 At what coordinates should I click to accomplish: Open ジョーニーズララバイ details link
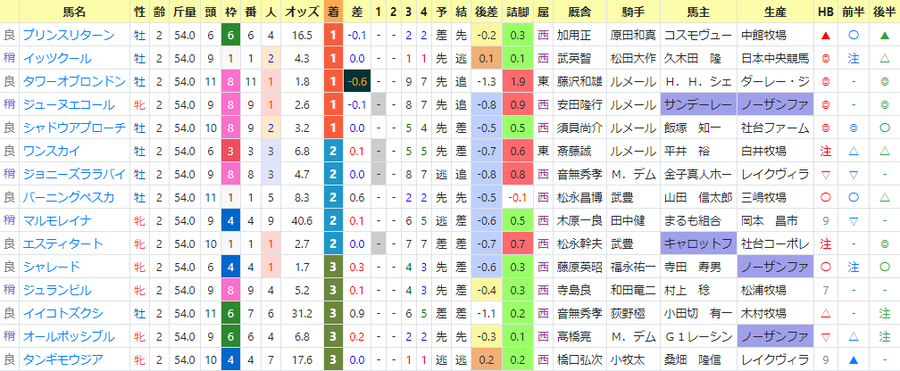click(x=74, y=174)
